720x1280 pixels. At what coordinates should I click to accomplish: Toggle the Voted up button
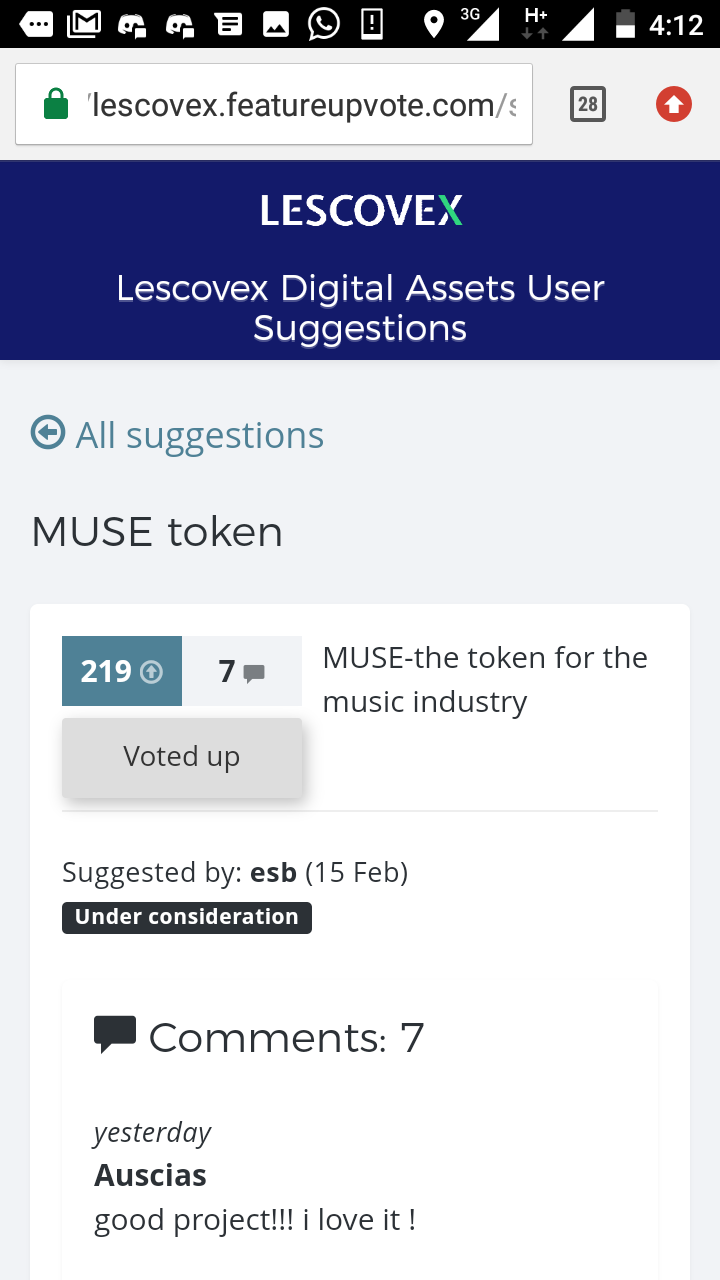tap(182, 757)
